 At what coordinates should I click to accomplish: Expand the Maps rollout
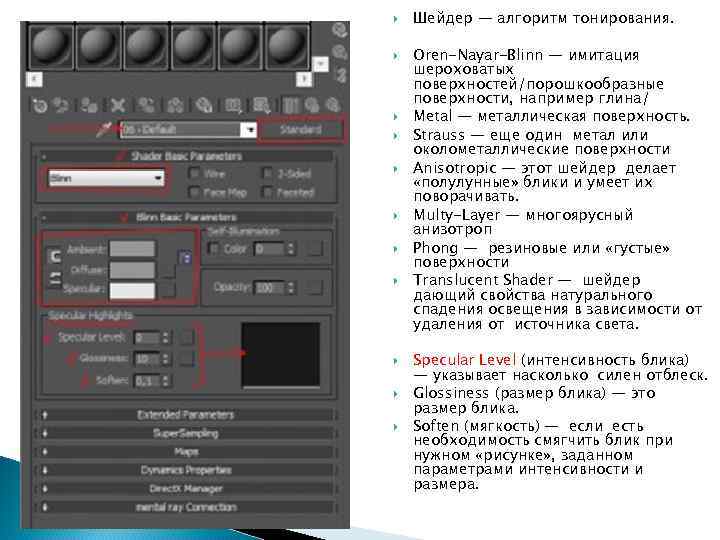(186, 452)
